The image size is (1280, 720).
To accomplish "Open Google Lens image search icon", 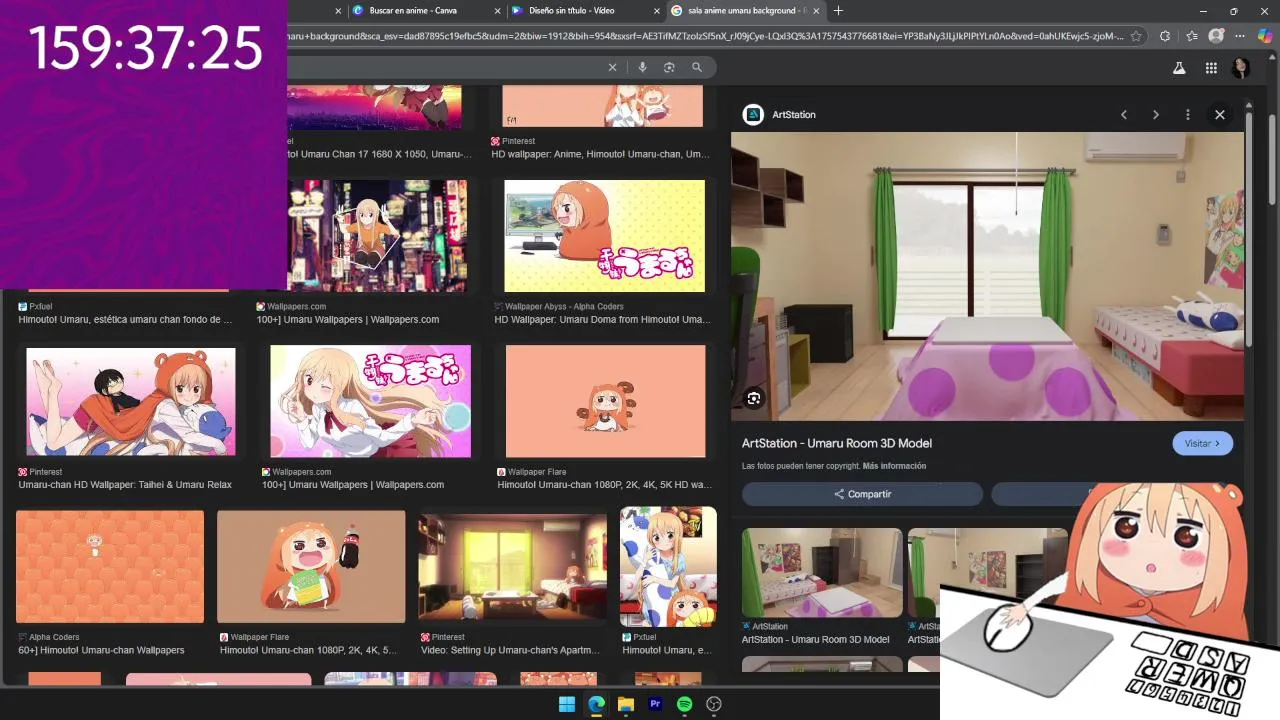I will pos(669,67).
